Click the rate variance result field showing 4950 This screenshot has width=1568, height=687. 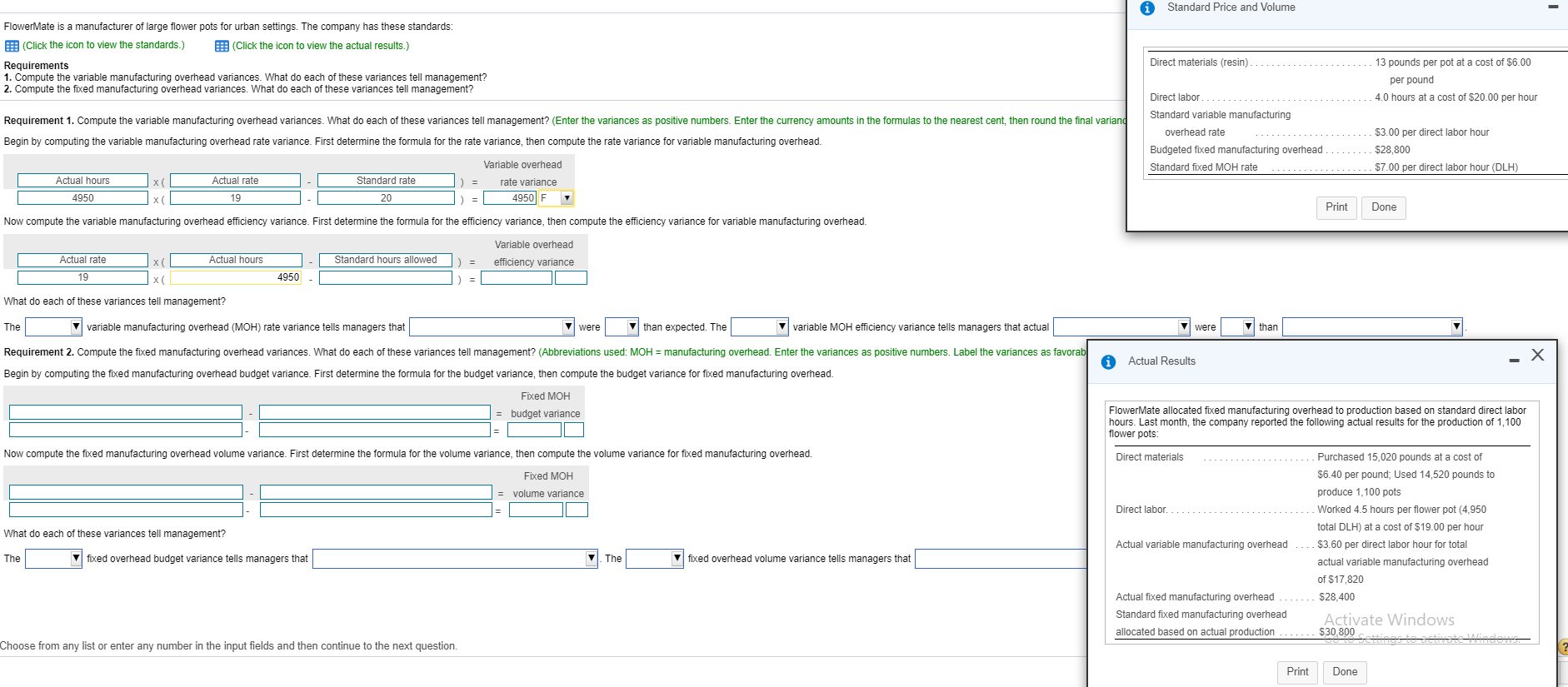pyautogui.click(x=510, y=198)
